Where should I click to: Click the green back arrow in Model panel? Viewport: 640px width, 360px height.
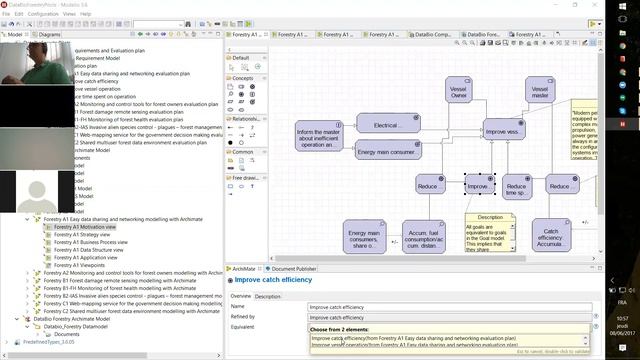(x=140, y=35)
